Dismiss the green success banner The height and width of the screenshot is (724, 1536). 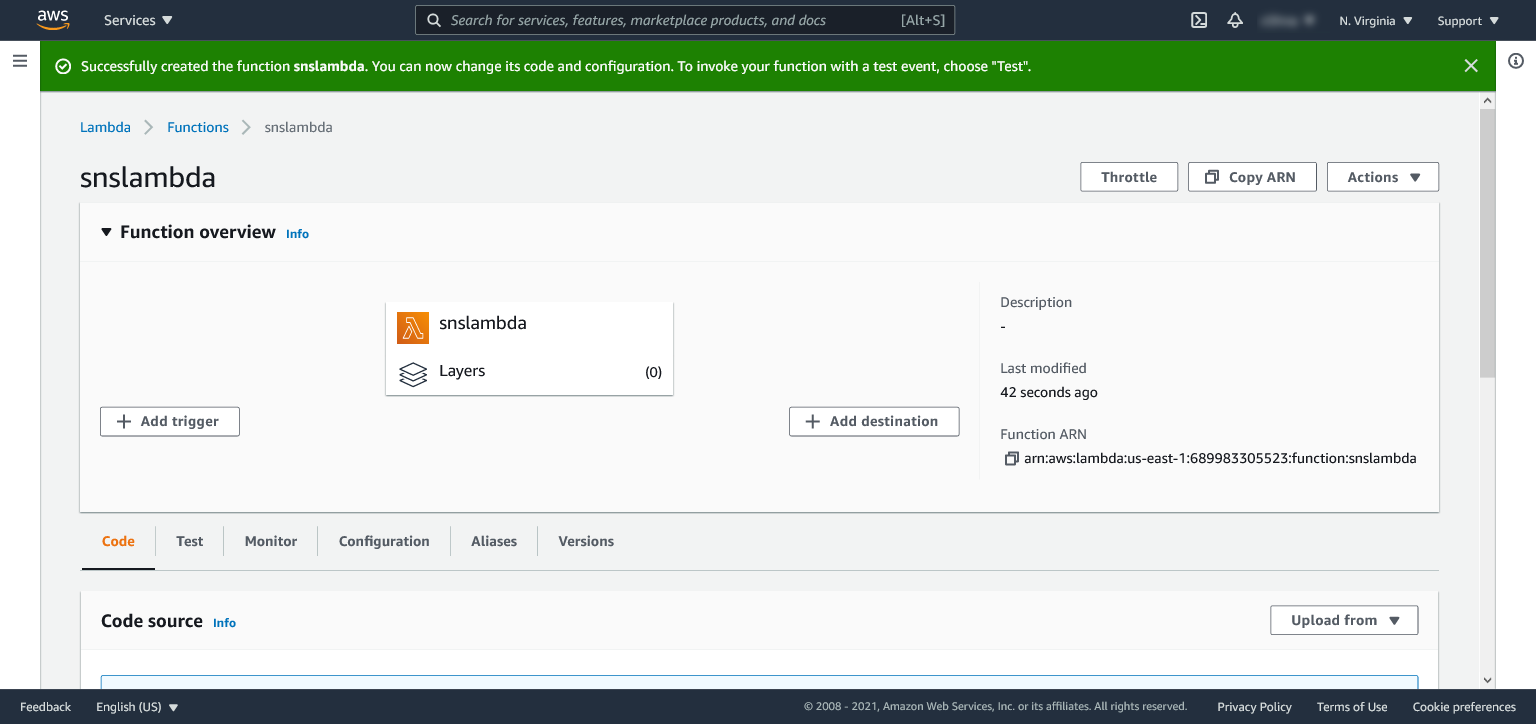1471,66
